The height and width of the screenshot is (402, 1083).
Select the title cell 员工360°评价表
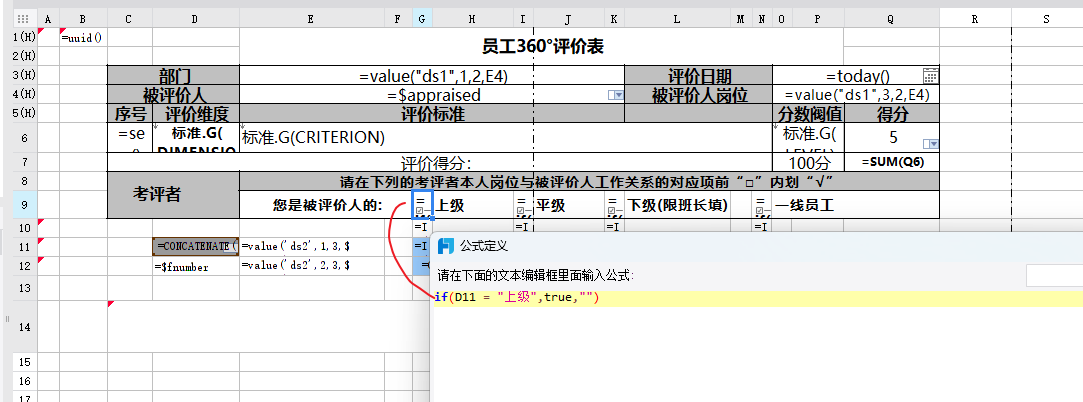point(542,46)
